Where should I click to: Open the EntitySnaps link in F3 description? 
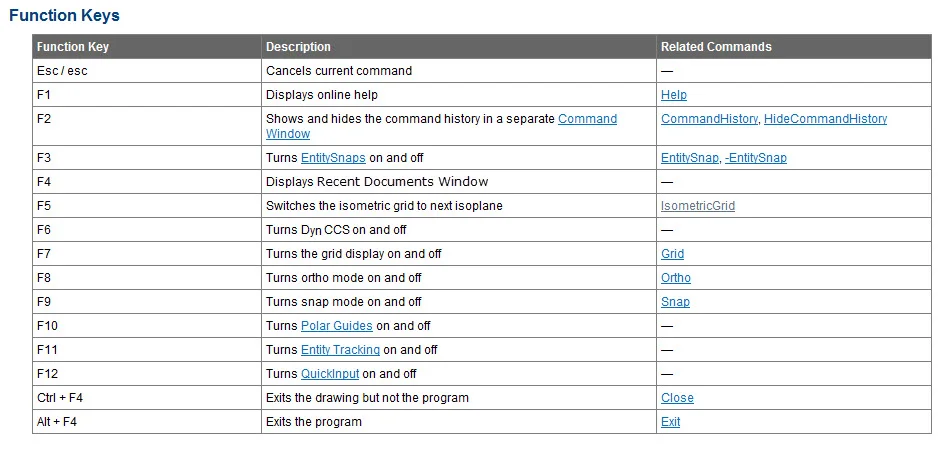[x=333, y=158]
